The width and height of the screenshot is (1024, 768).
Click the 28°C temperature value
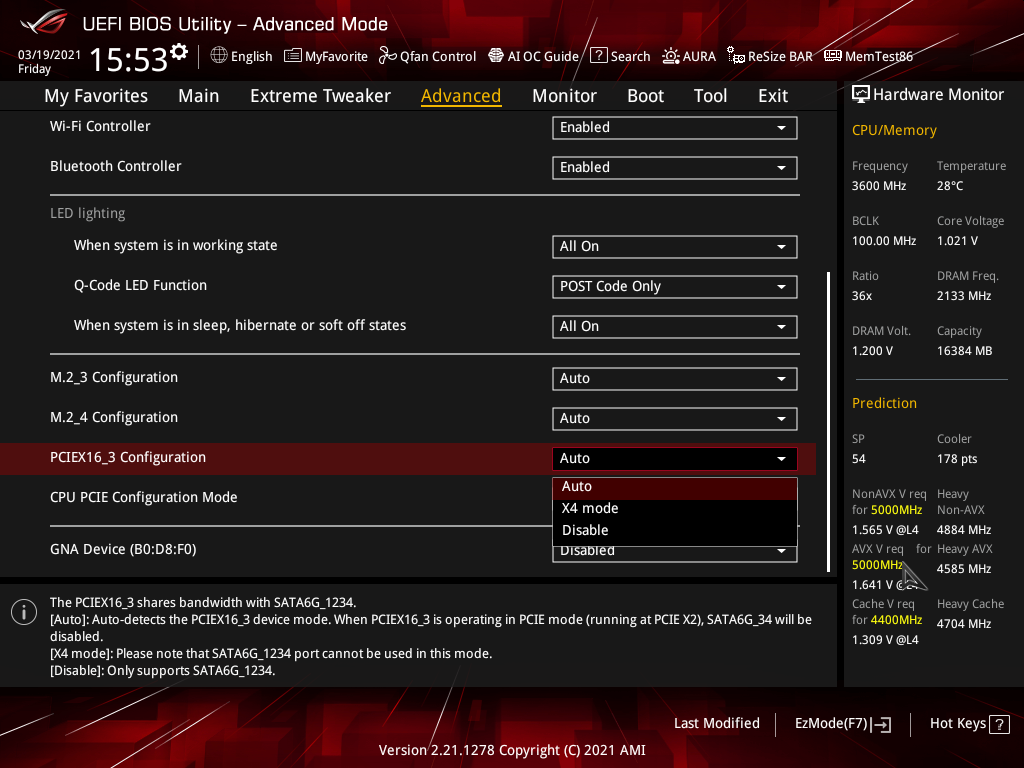[x=950, y=186]
